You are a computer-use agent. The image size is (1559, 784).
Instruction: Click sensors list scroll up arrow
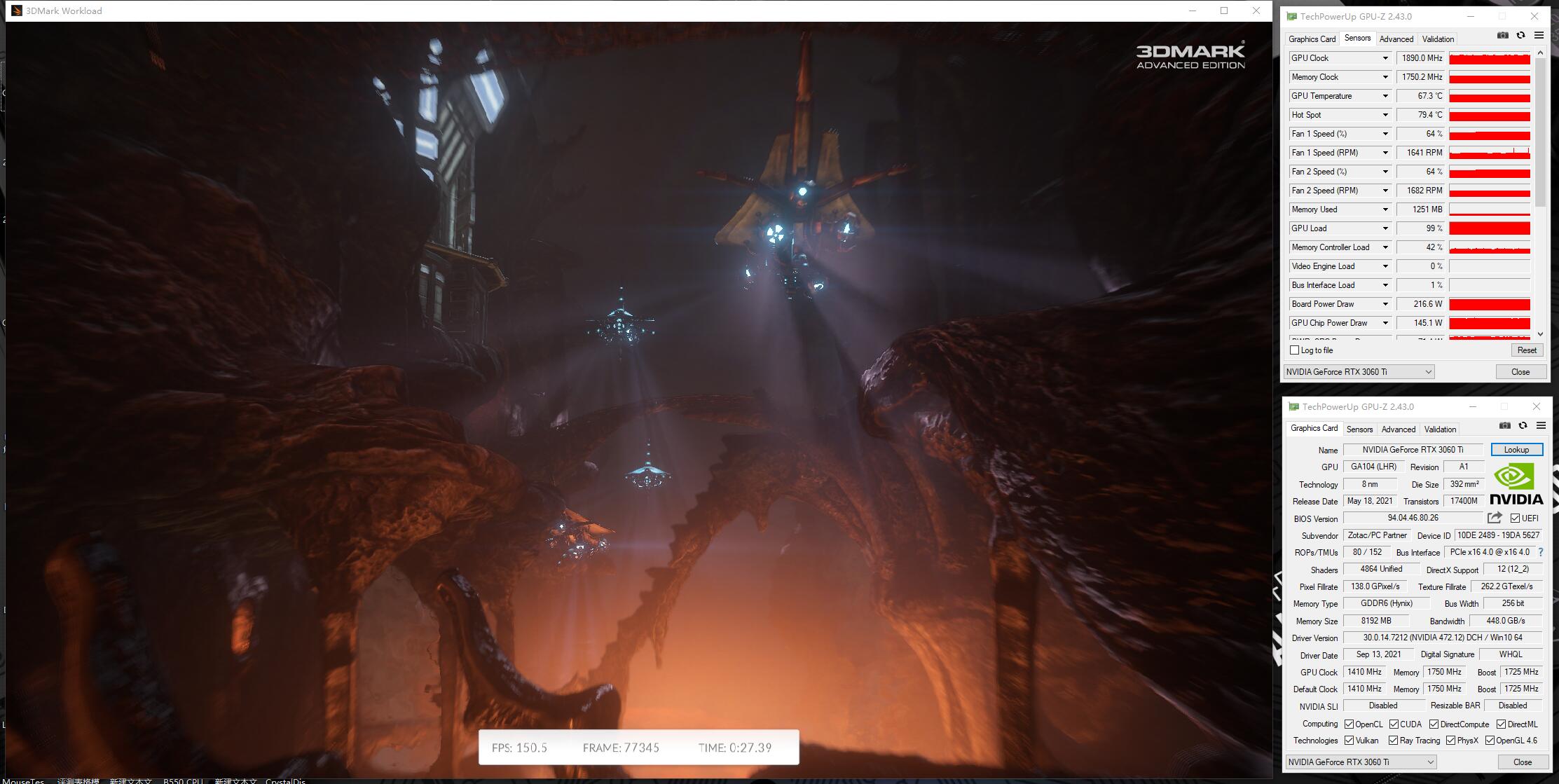(x=1540, y=53)
